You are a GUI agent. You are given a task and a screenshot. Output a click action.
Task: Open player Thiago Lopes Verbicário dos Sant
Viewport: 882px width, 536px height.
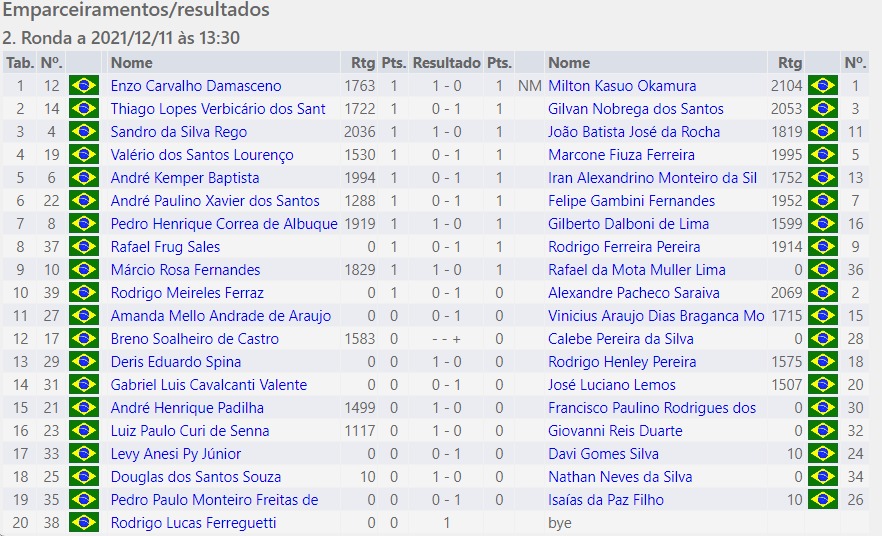tap(218, 109)
